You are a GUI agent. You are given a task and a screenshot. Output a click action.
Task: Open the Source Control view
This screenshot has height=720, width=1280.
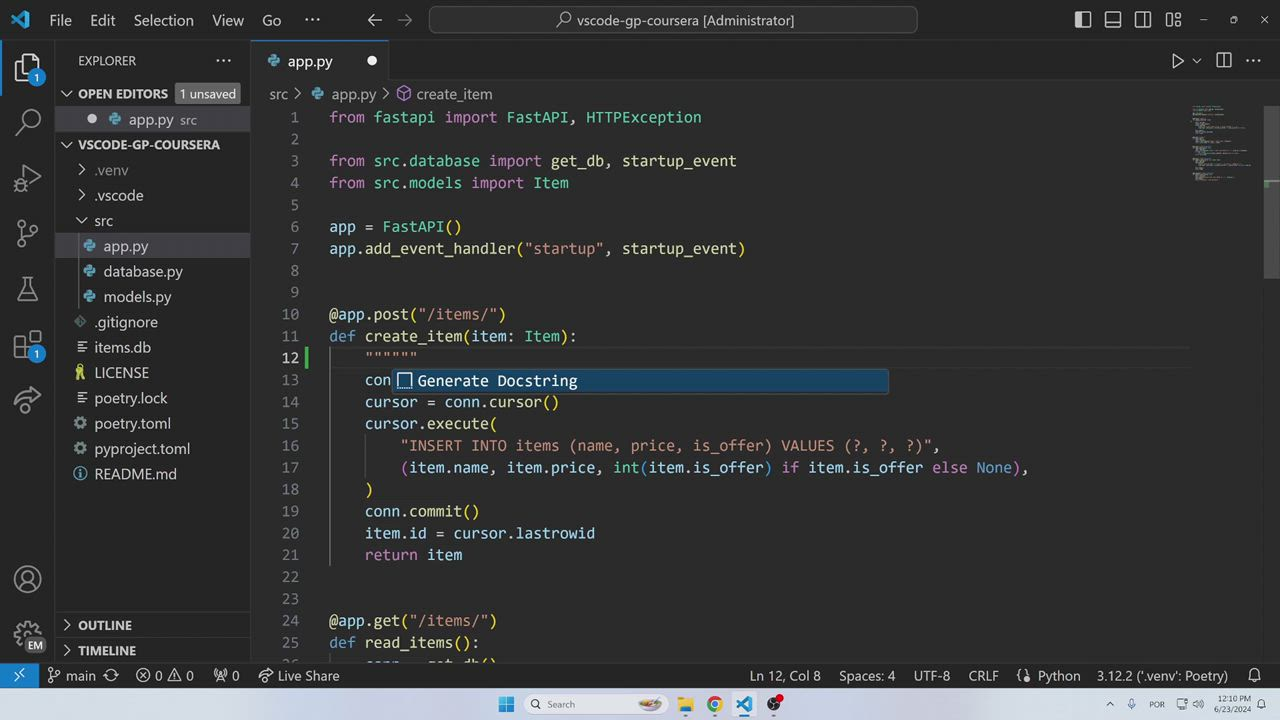27,232
